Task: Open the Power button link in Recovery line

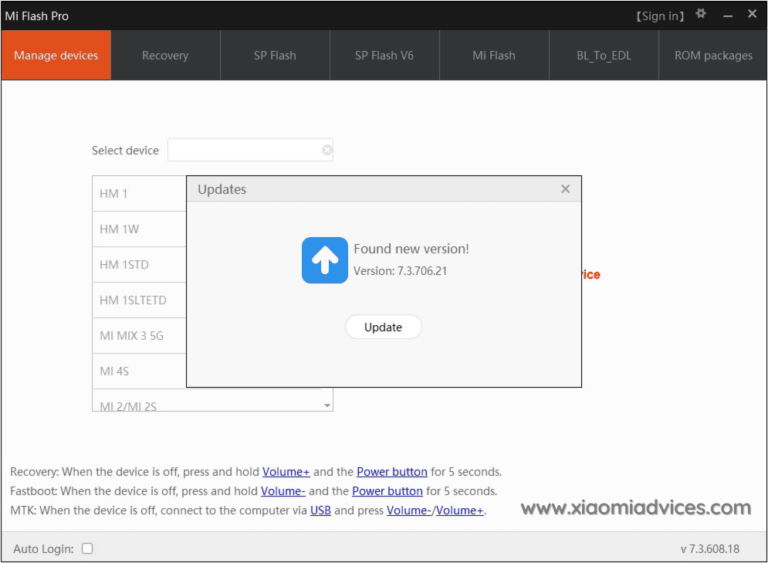Action: (x=392, y=471)
